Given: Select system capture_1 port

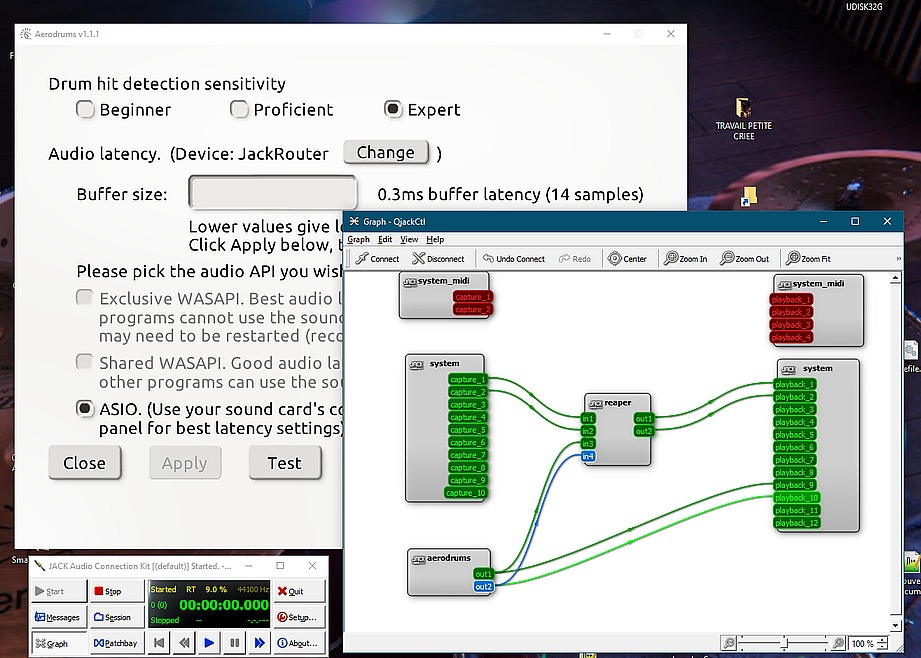Looking at the screenshot, I should point(468,380).
